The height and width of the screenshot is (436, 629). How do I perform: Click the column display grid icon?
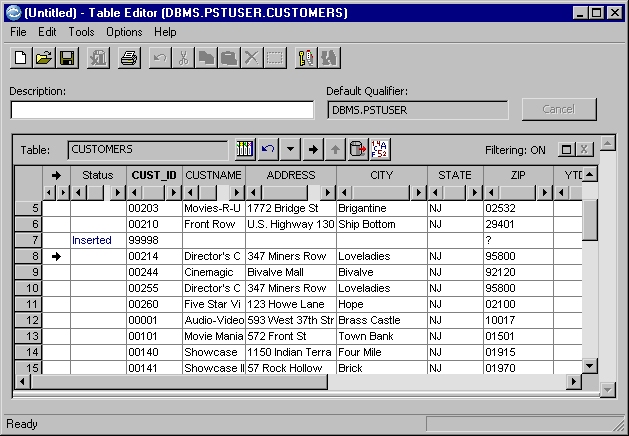point(245,150)
